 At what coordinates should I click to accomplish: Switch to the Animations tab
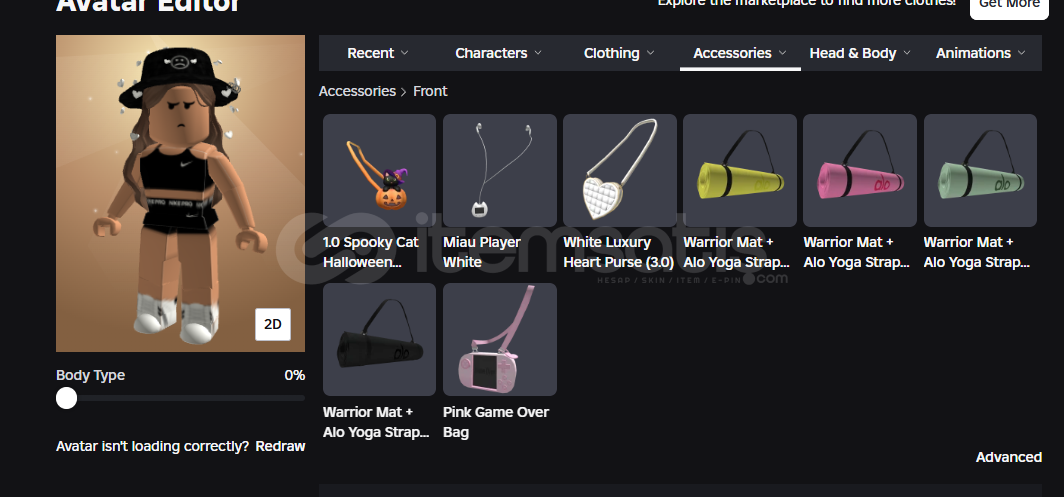981,53
